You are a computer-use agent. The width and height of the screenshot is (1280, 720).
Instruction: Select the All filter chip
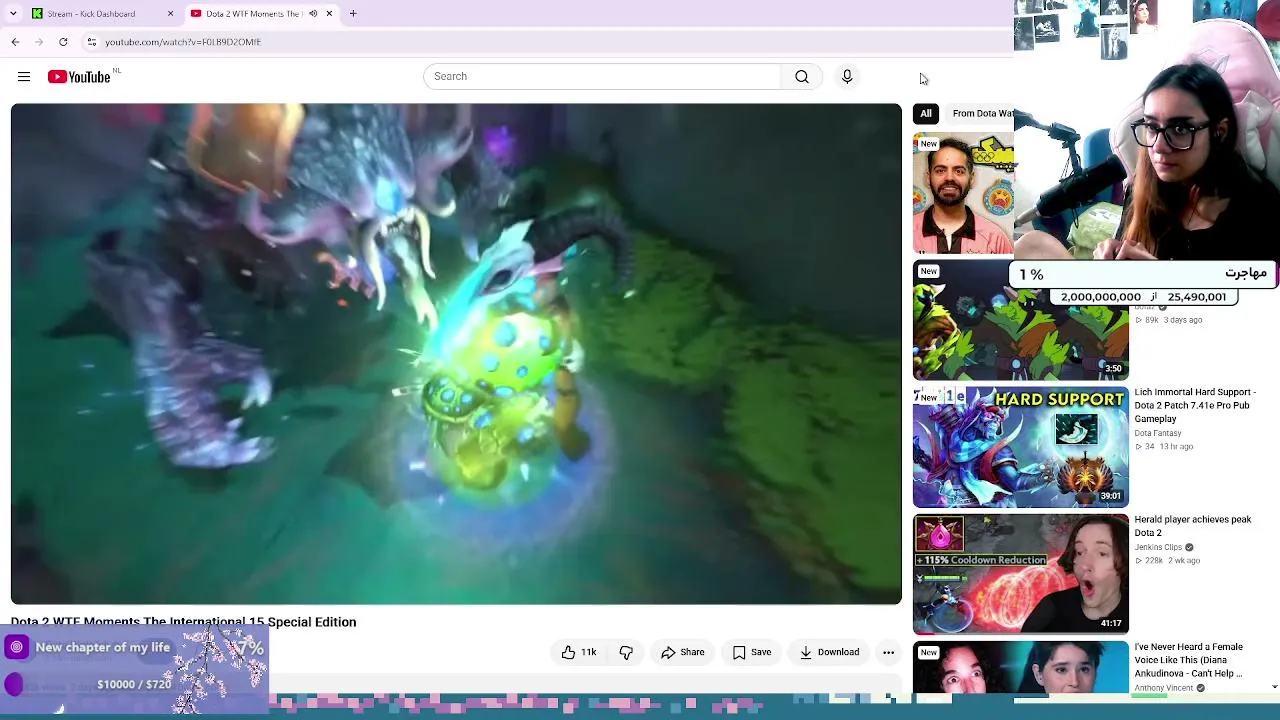tap(926, 114)
